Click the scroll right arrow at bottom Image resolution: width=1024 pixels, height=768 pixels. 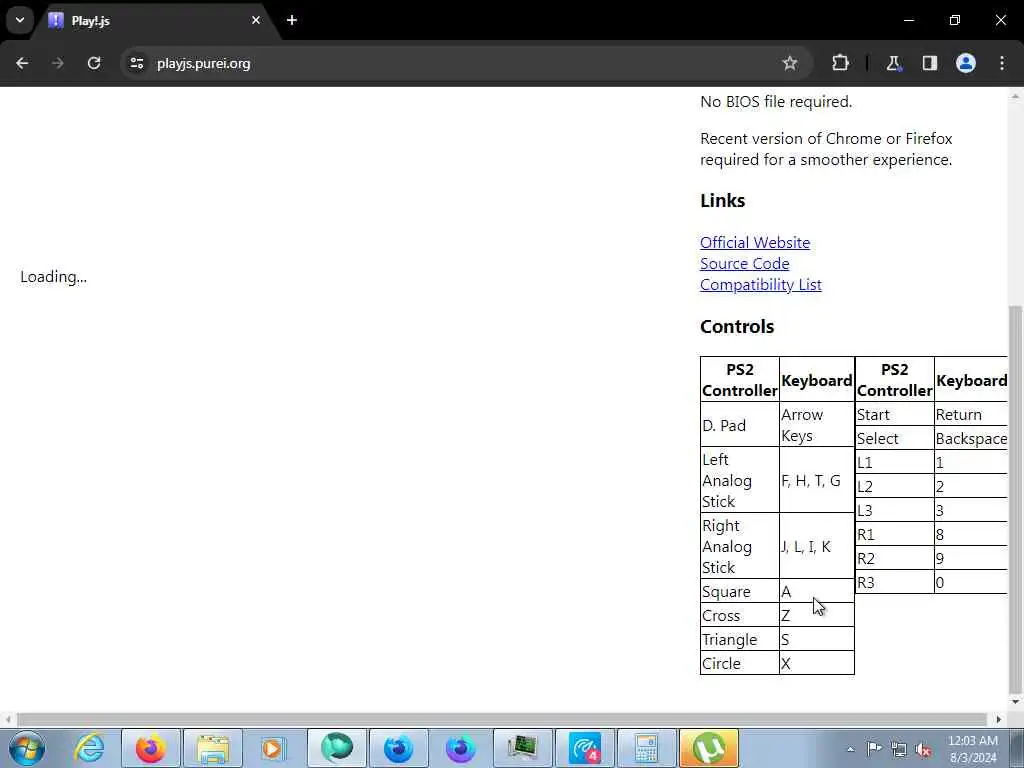[x=999, y=719]
